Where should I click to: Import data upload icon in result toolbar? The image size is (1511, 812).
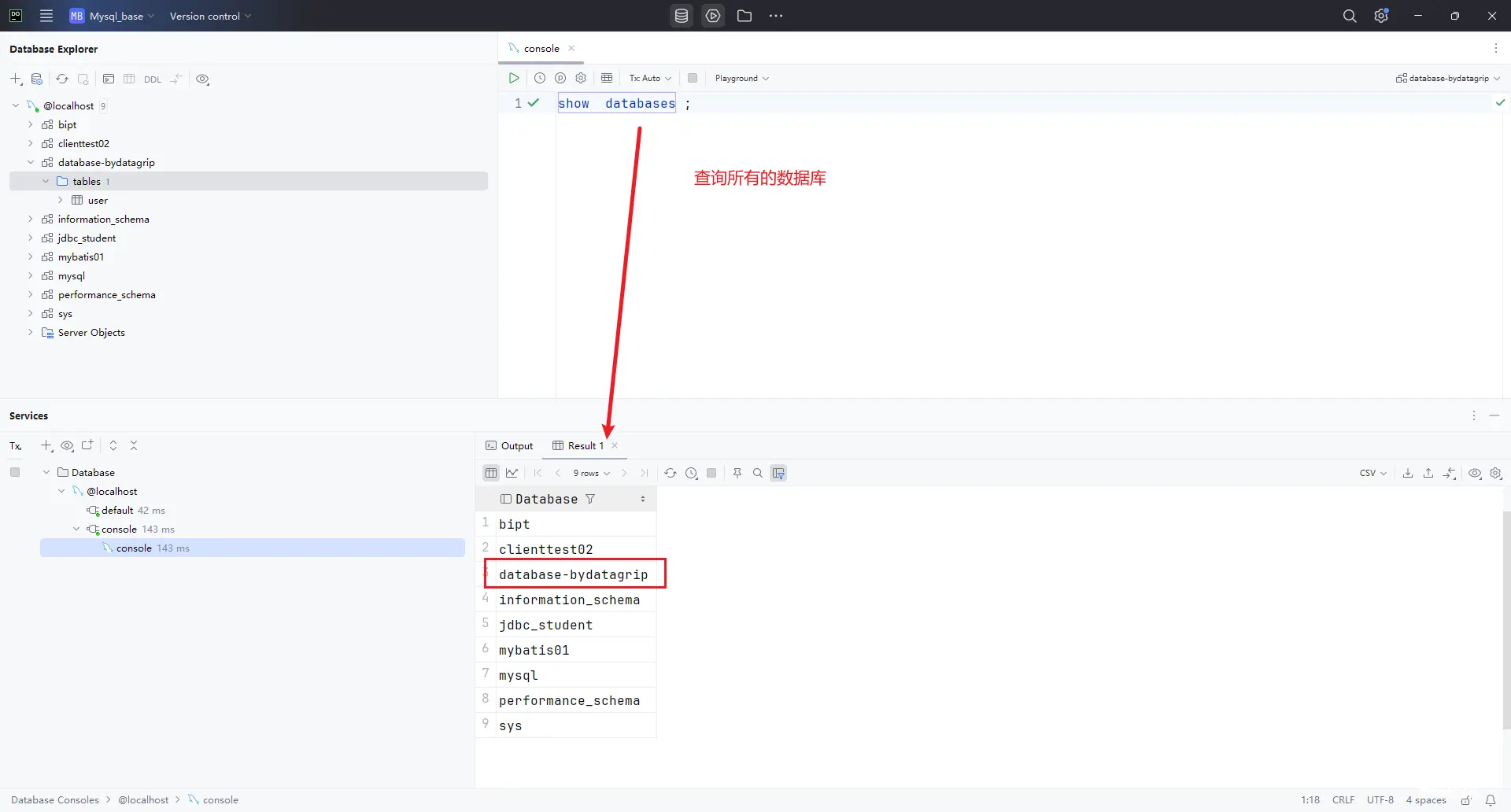click(x=1428, y=473)
